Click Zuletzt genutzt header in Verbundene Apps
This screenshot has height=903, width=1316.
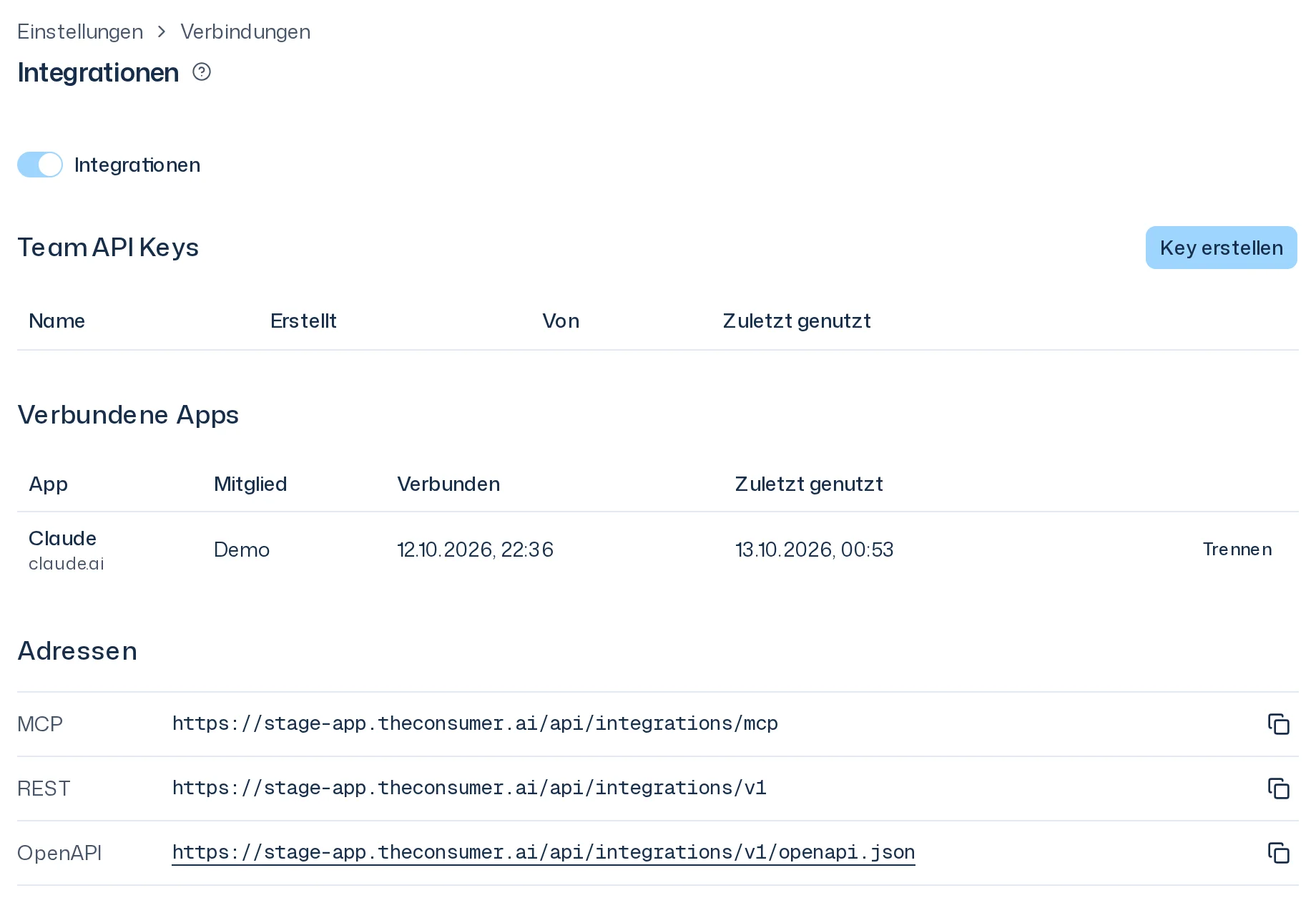coord(809,484)
